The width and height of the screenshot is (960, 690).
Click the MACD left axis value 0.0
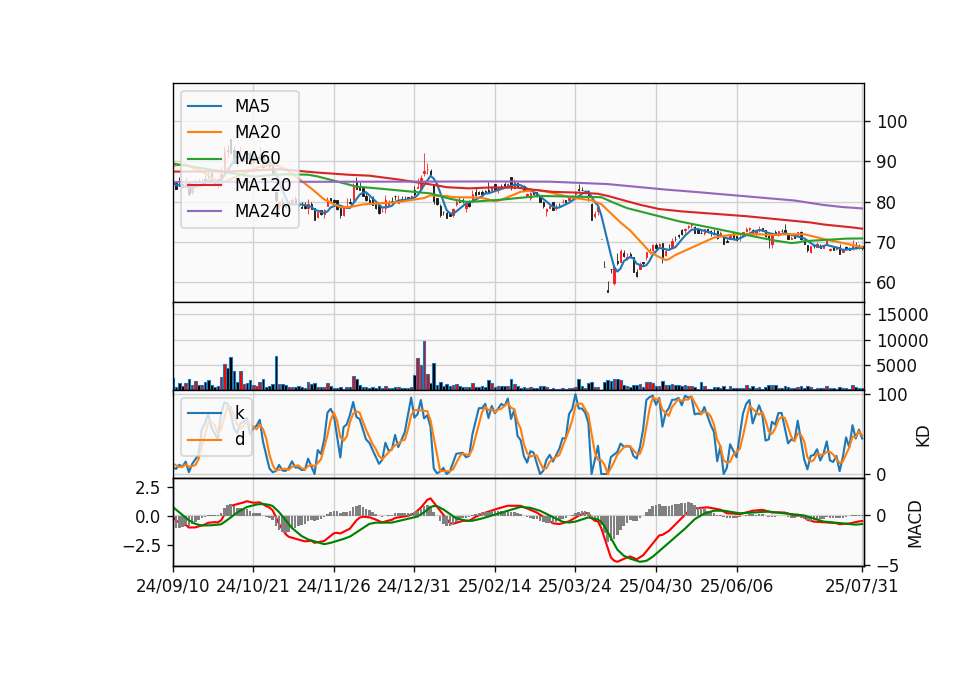pos(148,517)
